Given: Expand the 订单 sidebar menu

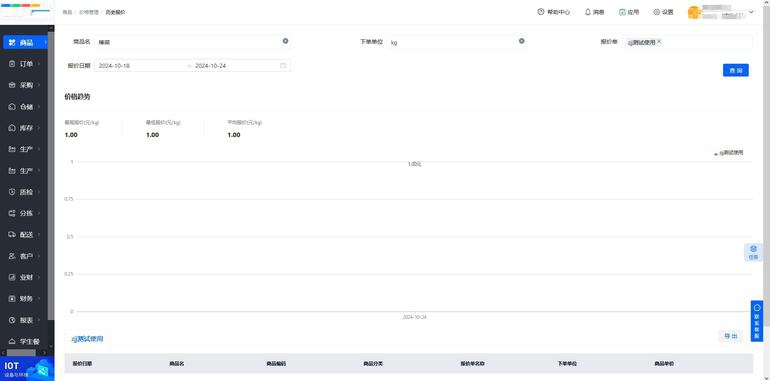Looking at the screenshot, I should pos(24,64).
